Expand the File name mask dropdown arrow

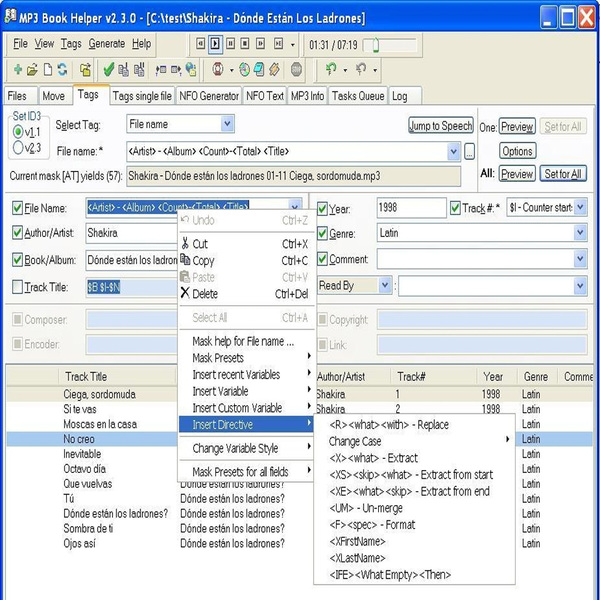(453, 152)
